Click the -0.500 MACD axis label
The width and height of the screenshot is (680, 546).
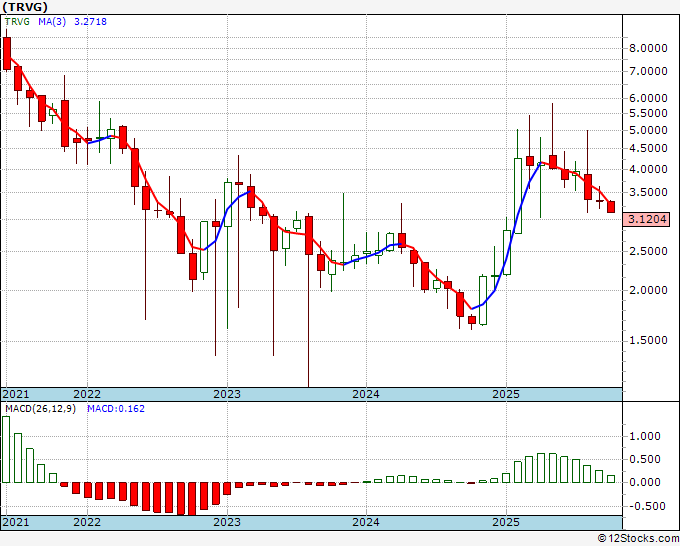[644, 505]
